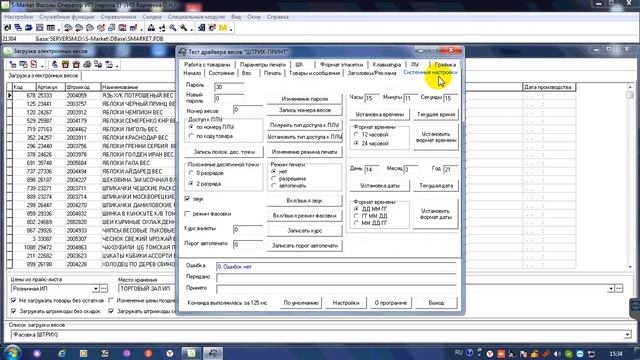Image resolution: width=640 pixels, height=360 pixels.
Task: Uncheck 'Загружать штрихкоды без скидок'
Action: [x=13, y=311]
